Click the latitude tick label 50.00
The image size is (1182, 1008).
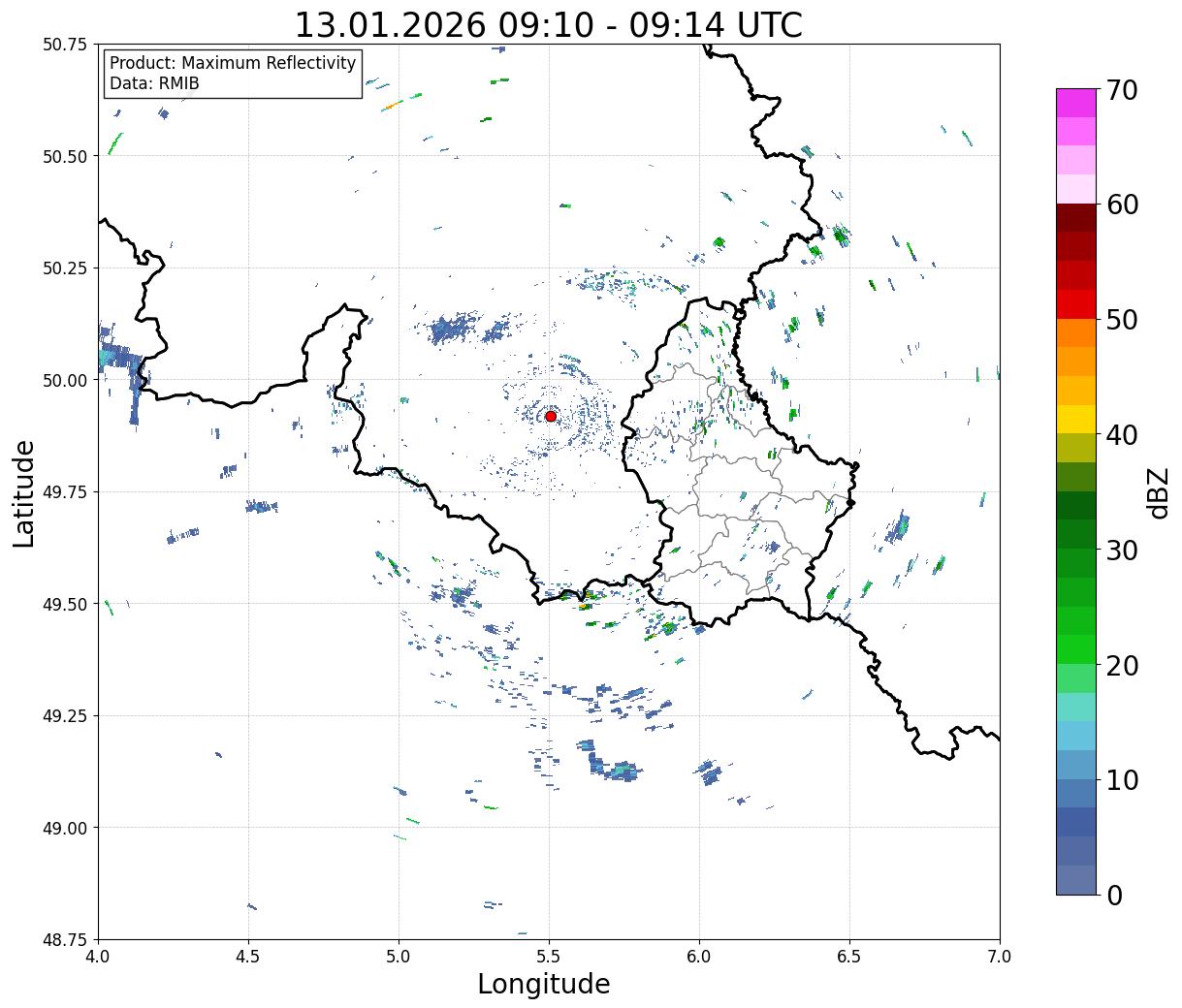click(x=66, y=380)
